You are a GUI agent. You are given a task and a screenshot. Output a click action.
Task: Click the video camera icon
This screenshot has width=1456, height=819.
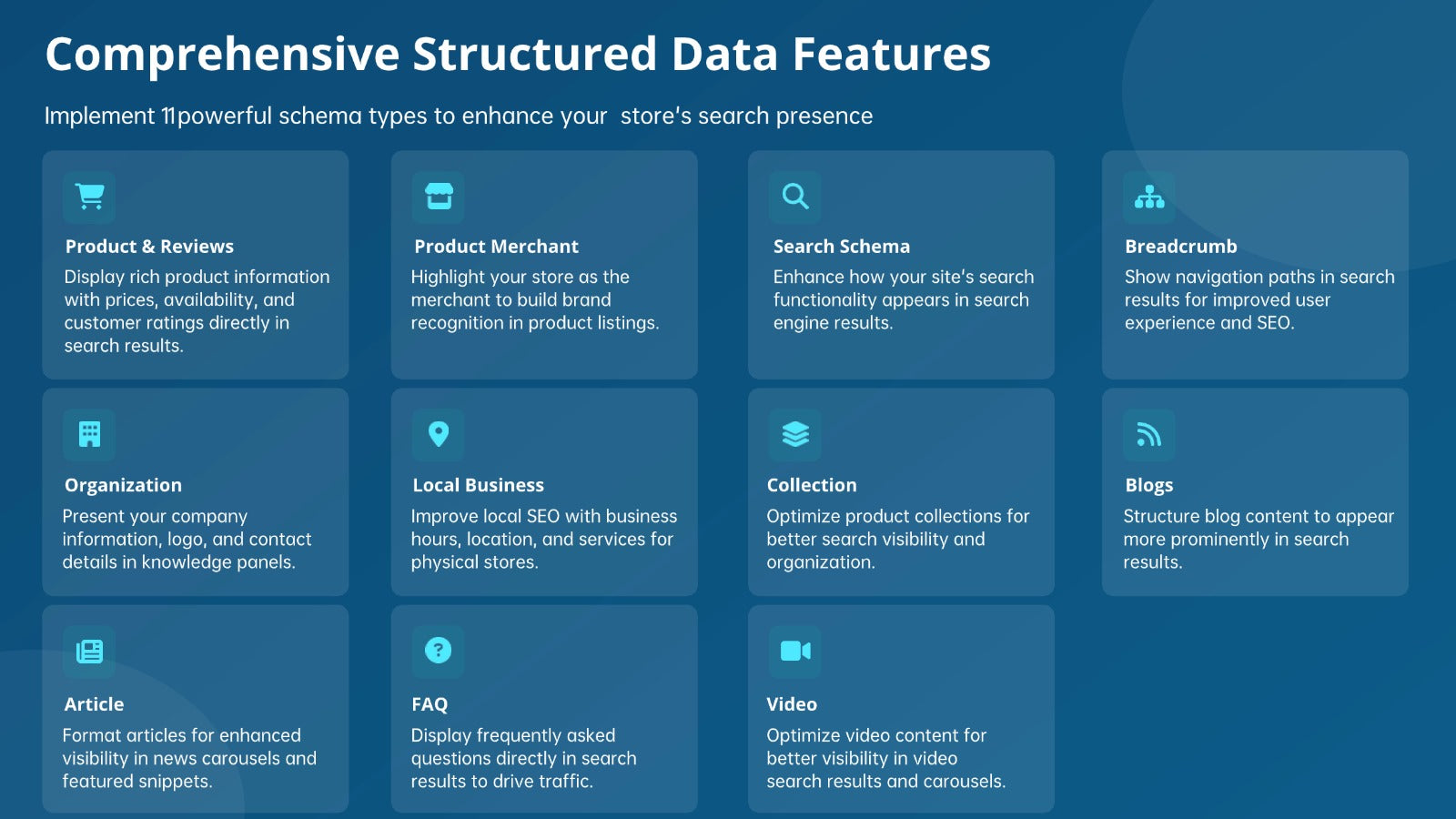pos(794,652)
